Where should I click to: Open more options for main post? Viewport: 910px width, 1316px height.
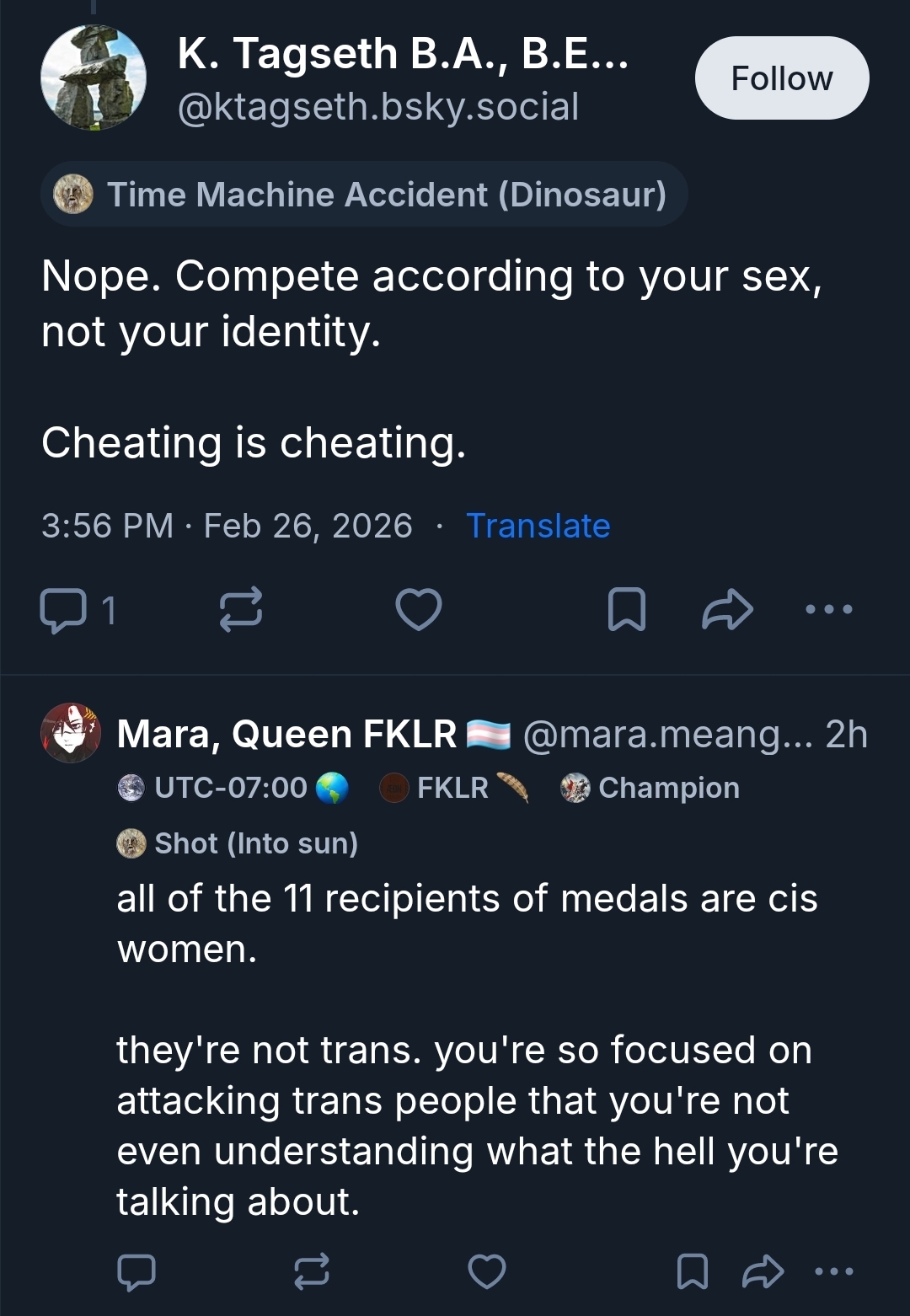tap(829, 609)
